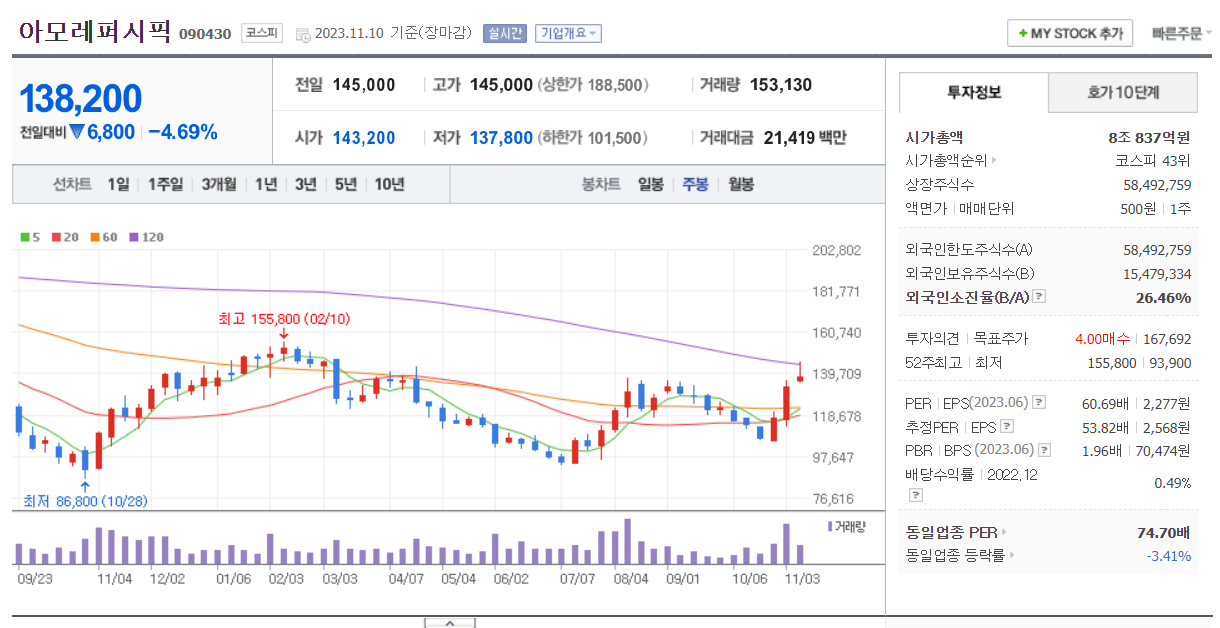Expand the 기업개요 dropdown

click(568, 33)
